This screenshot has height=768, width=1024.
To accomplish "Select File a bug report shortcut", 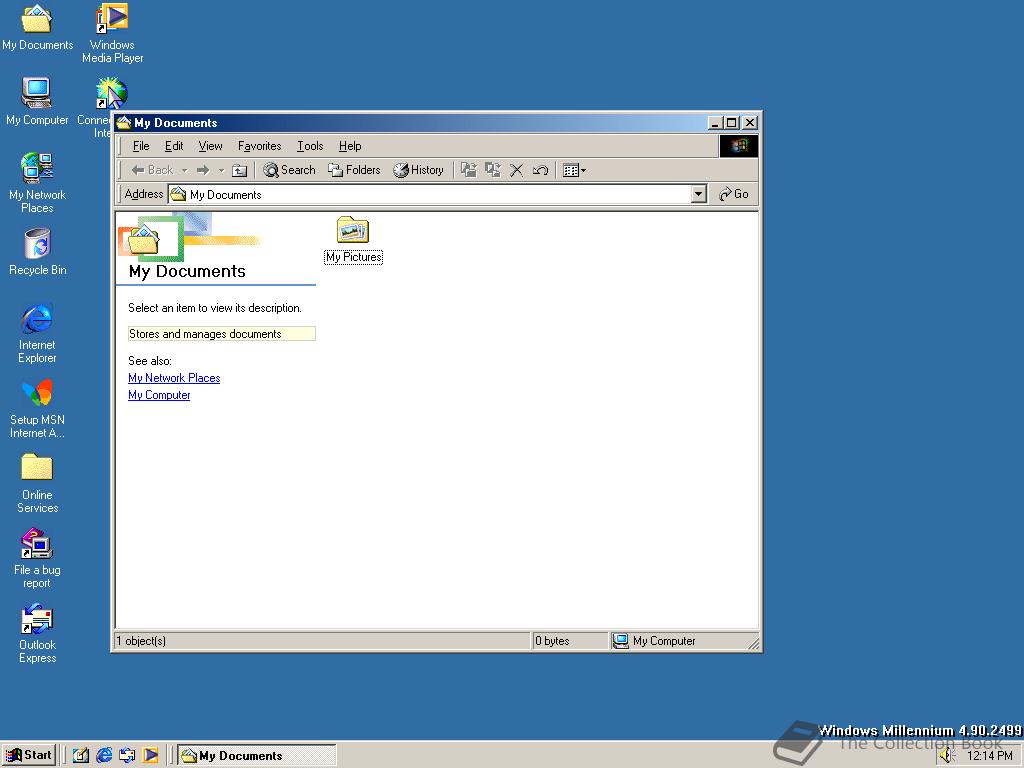I will 37,558.
